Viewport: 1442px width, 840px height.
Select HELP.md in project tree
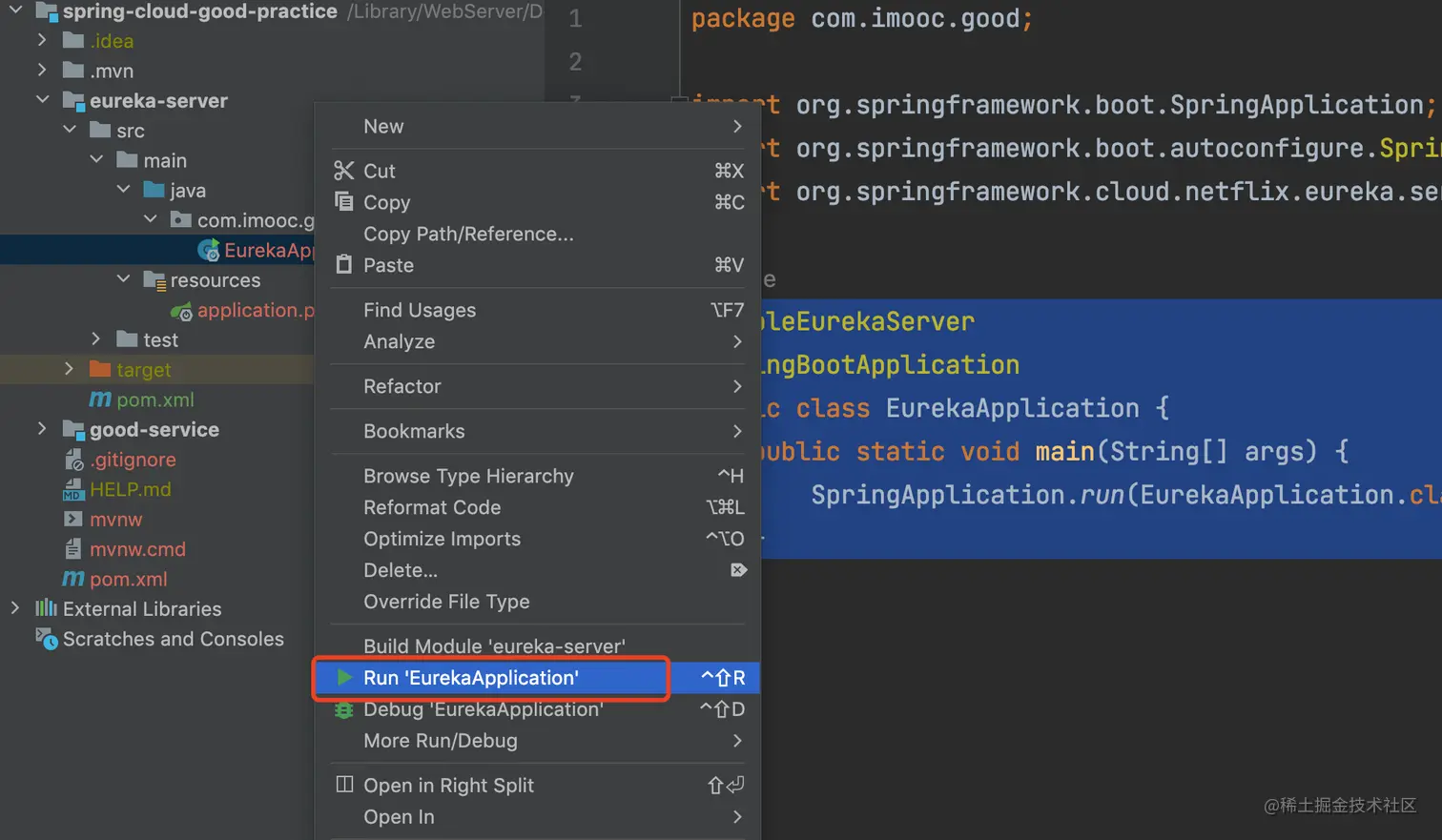pyautogui.click(x=130, y=489)
